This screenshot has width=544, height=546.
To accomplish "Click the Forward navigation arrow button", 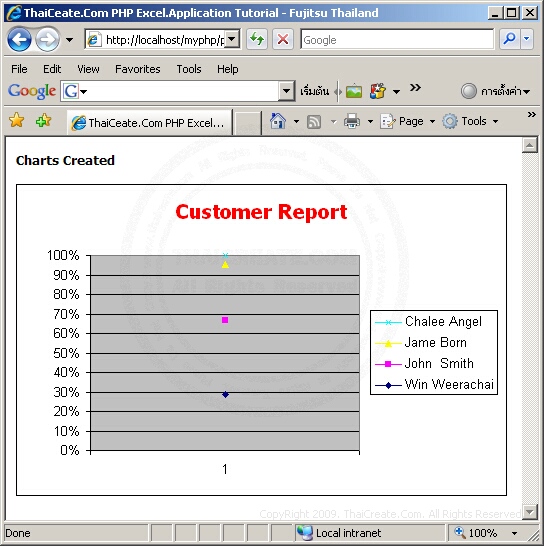I will point(48,40).
